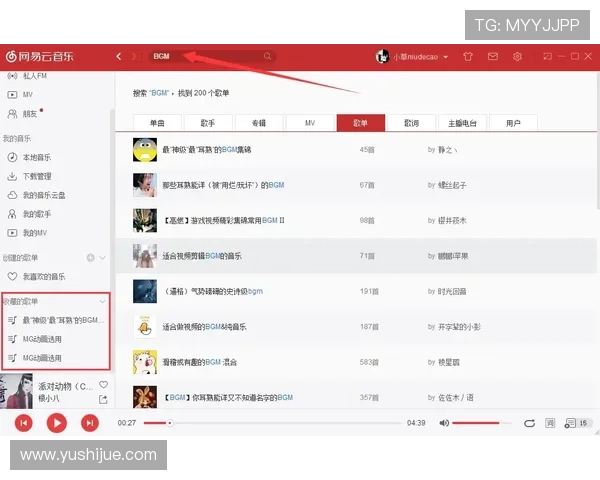The image size is (600, 480).
Task: Switch to the 用户 tab
Action: pos(514,123)
